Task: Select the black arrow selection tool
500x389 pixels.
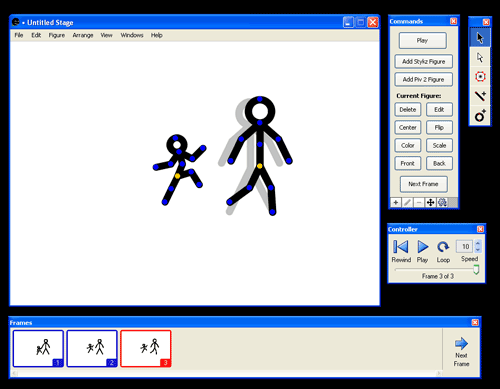Action: pyautogui.click(x=480, y=38)
